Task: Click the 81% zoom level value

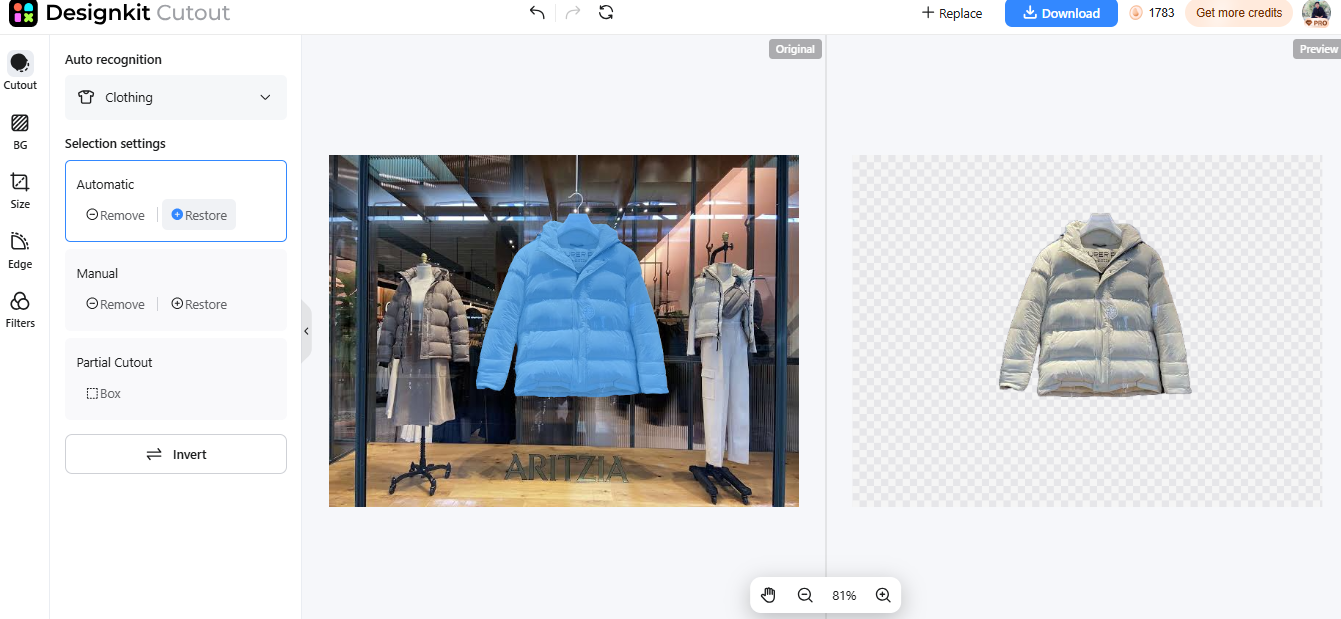Action: (x=844, y=595)
